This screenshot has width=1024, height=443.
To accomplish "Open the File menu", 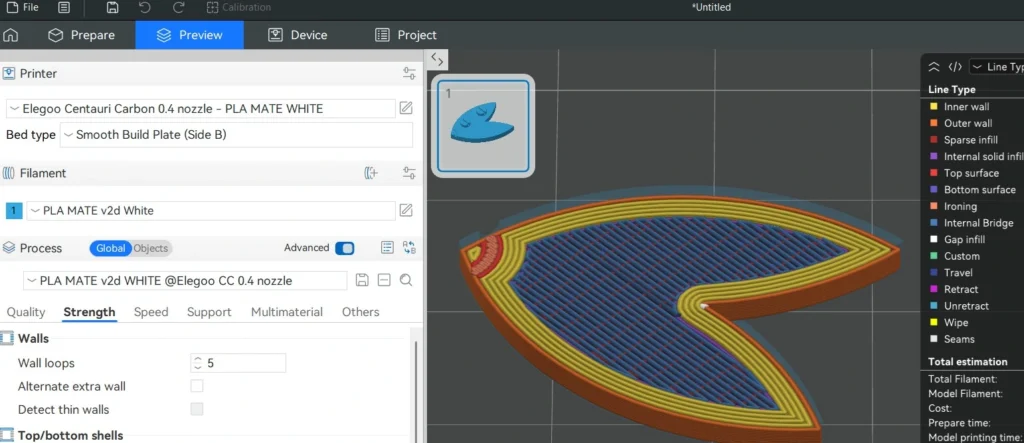I will (23, 8).
